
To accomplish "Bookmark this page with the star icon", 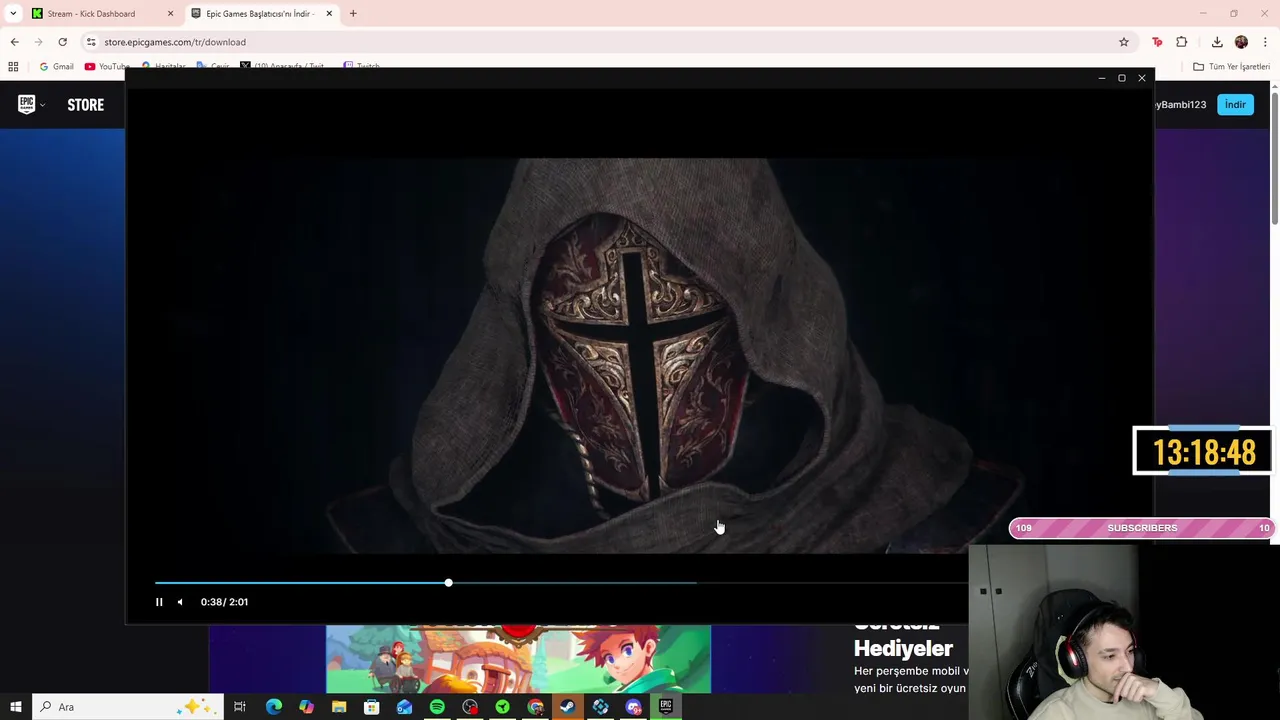I will pyautogui.click(x=1124, y=42).
